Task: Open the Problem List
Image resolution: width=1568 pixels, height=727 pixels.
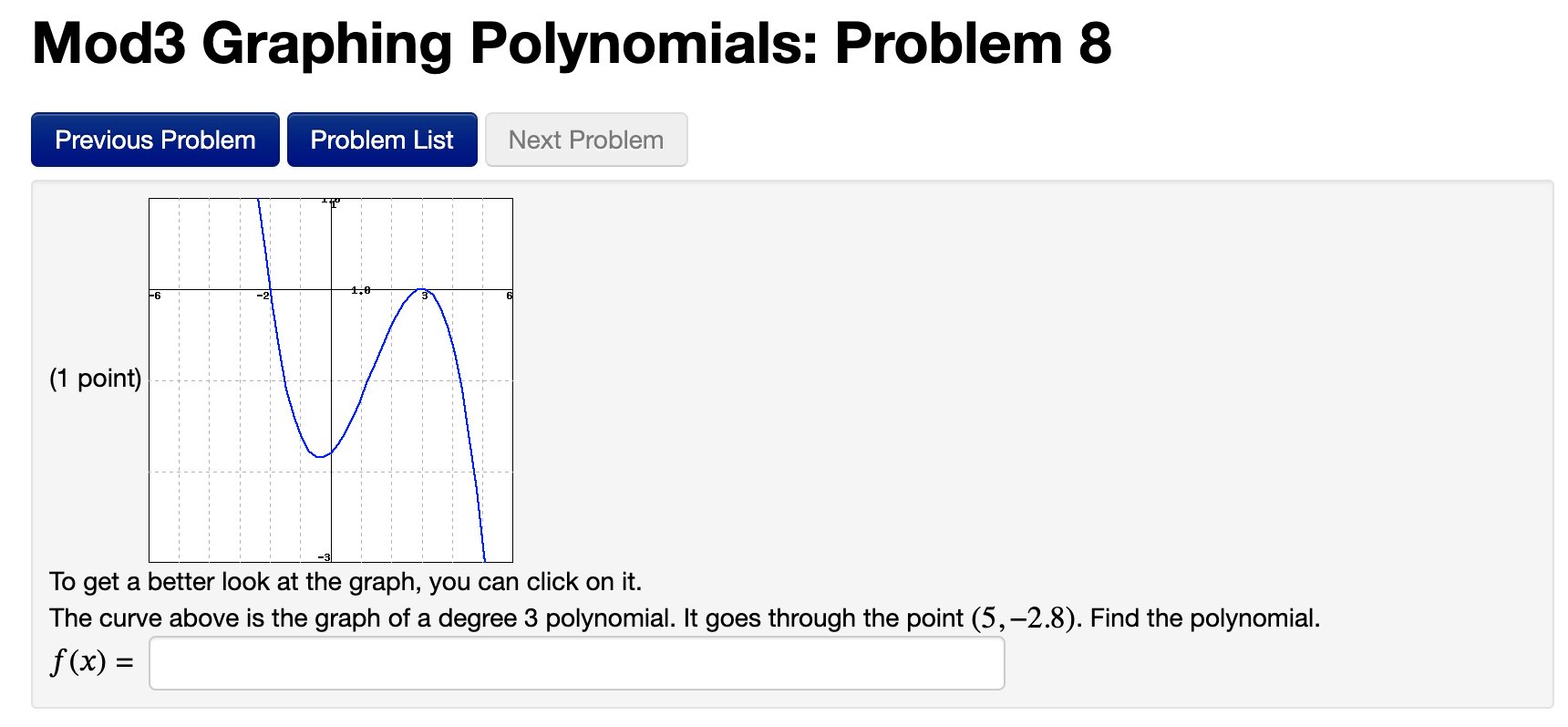Action: click(381, 139)
